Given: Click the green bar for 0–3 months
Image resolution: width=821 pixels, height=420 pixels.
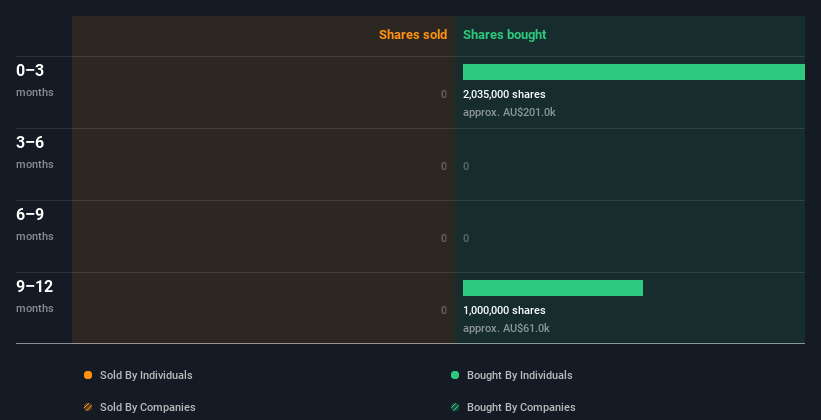Looking at the screenshot, I should [634, 72].
